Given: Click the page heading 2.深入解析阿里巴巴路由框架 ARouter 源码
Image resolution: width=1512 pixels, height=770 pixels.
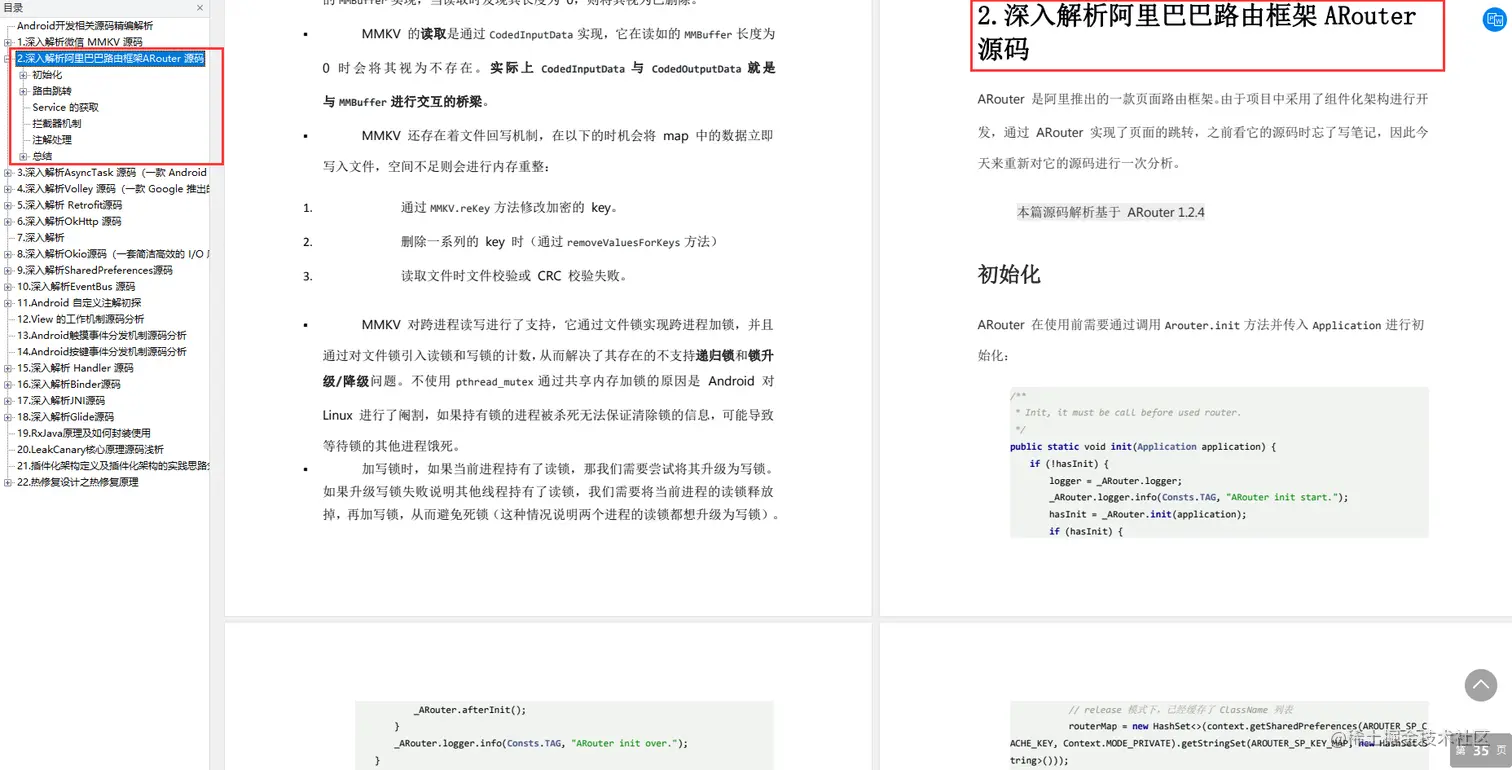Looking at the screenshot, I should tap(1197, 33).
